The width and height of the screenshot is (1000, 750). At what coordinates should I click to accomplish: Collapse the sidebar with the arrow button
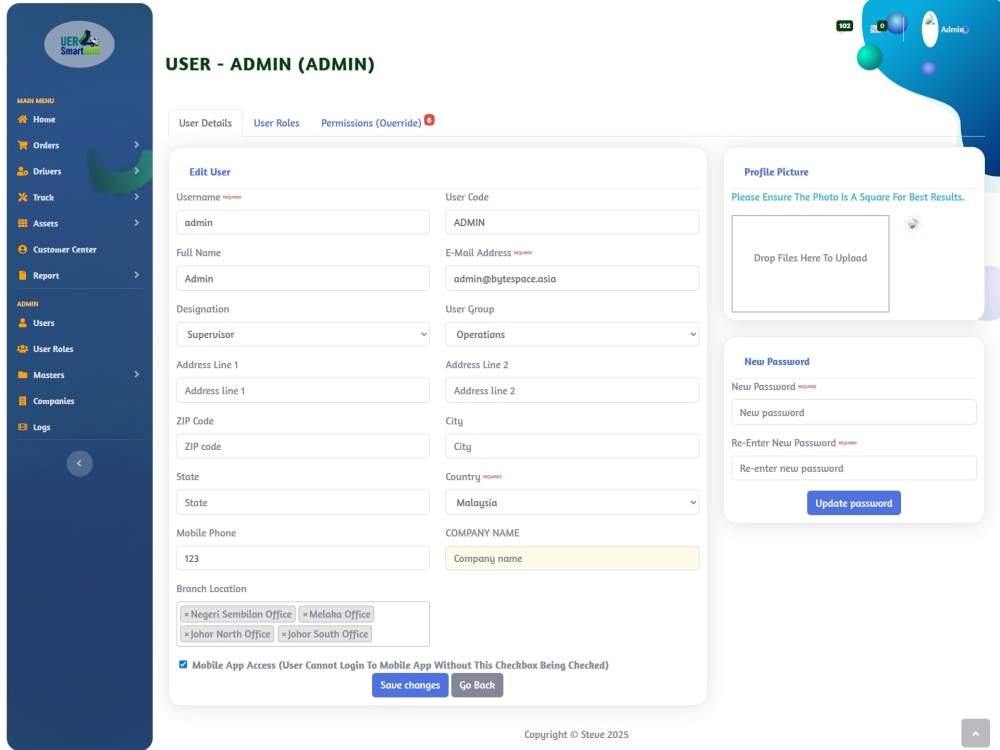click(80, 464)
